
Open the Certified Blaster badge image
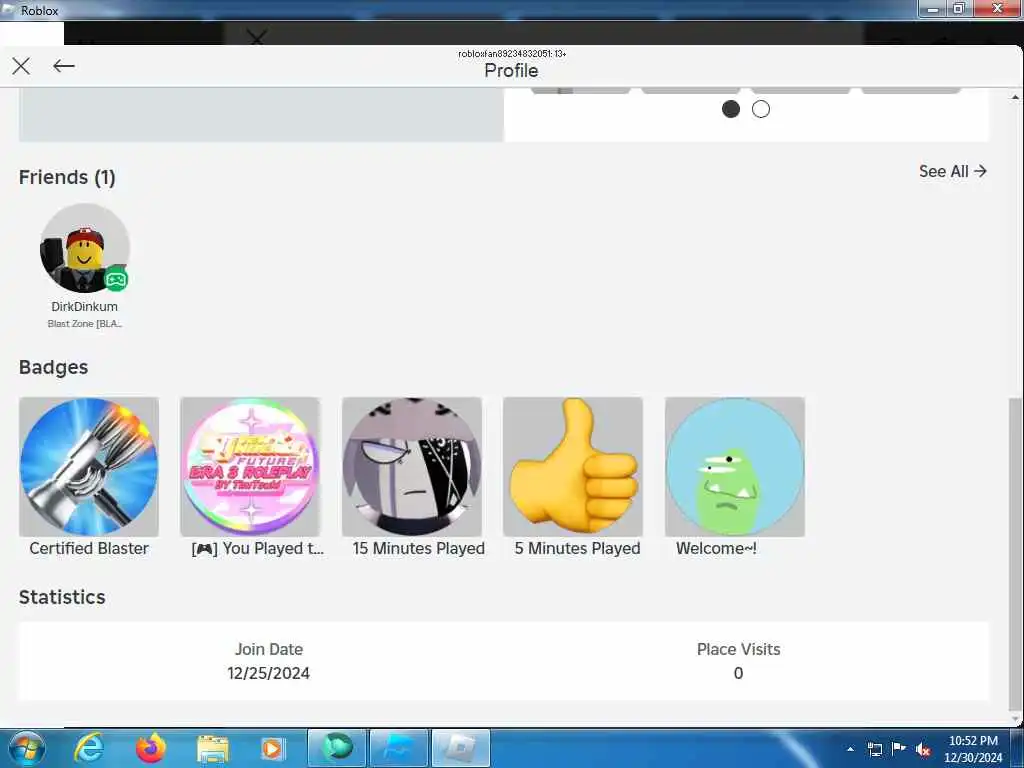click(x=89, y=467)
